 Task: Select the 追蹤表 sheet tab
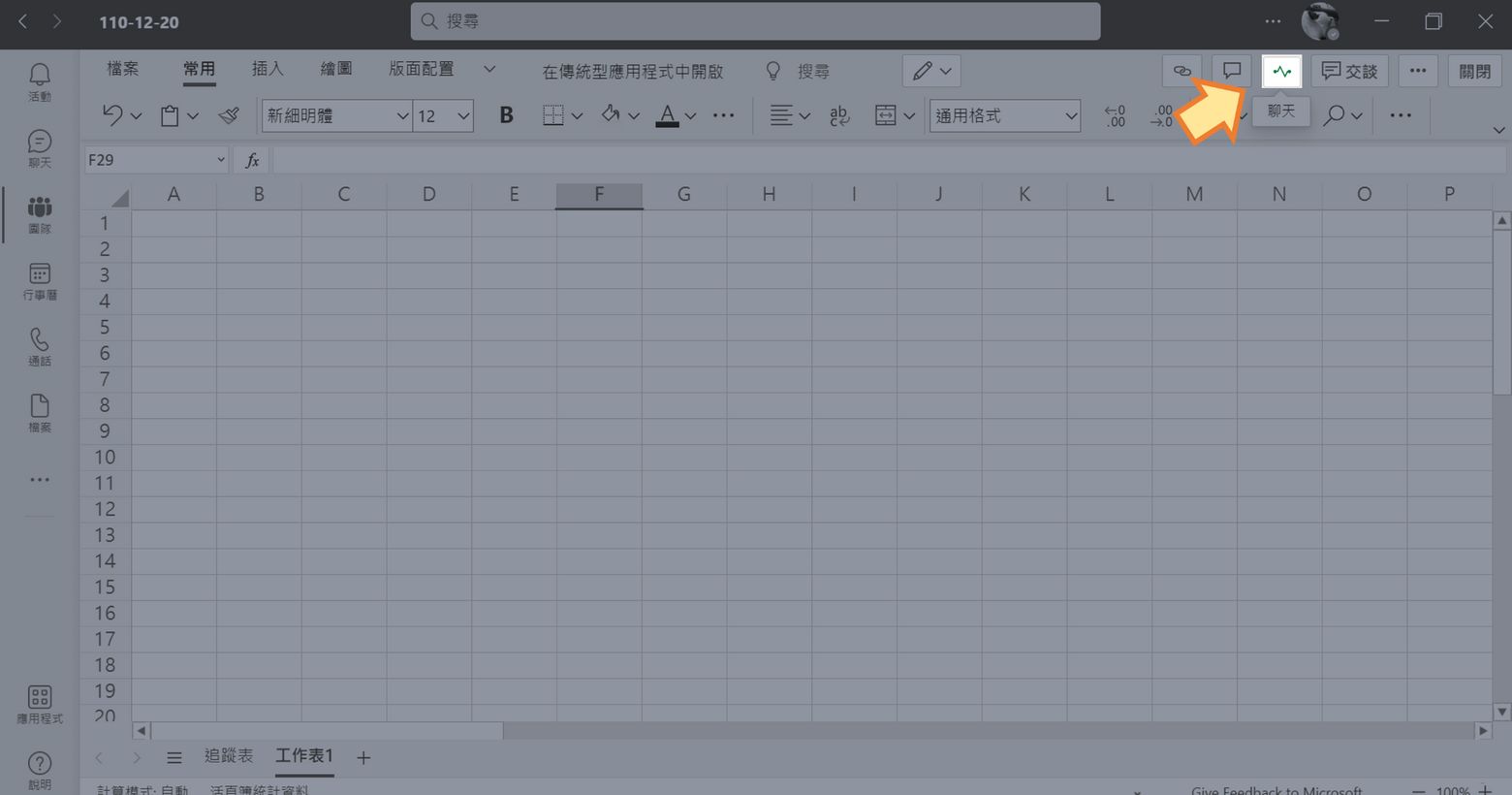(229, 755)
